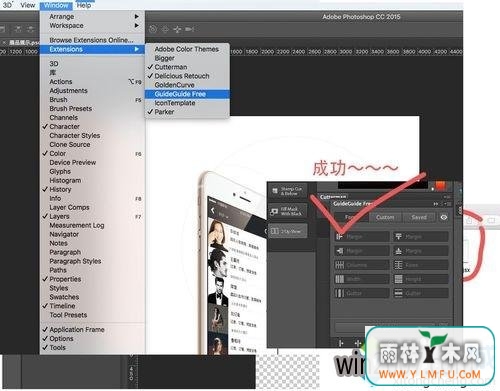Image resolution: width=500 pixels, height=391 pixels.
Task: Click the left margin icon in GuideGuide
Action: point(339,237)
